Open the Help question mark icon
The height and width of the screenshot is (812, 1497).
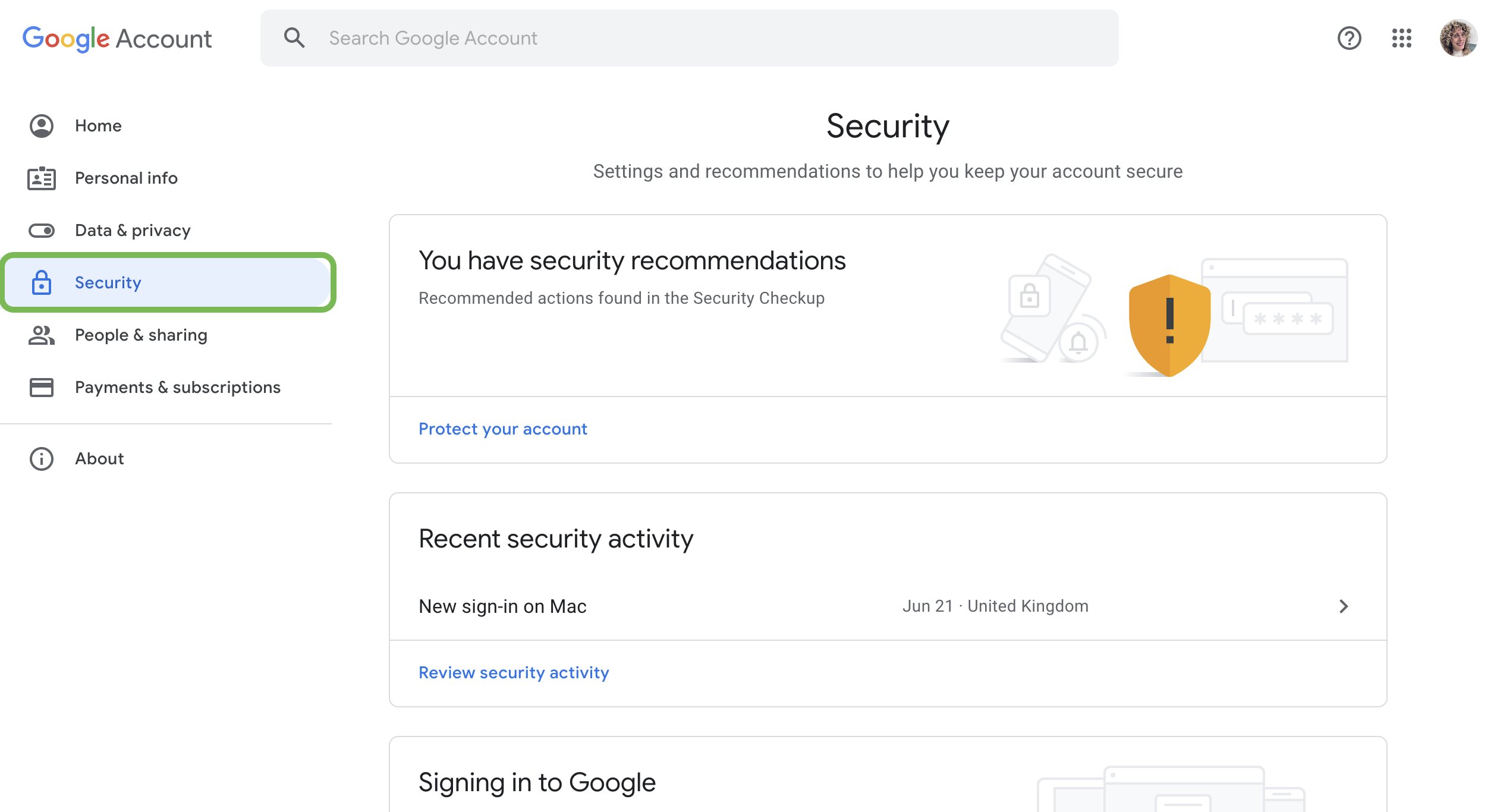1349,38
